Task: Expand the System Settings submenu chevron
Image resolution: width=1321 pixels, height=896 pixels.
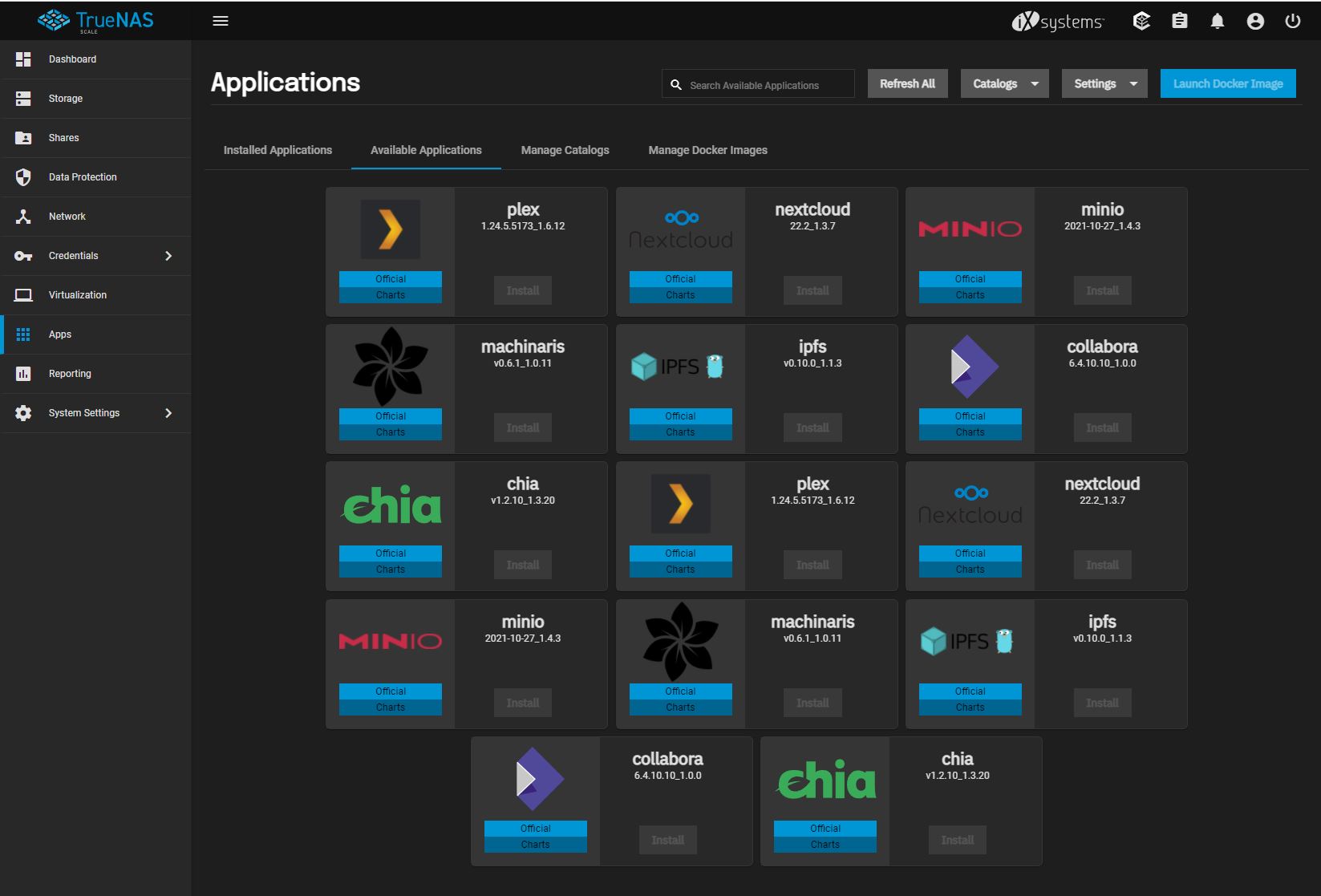Action: 168,413
